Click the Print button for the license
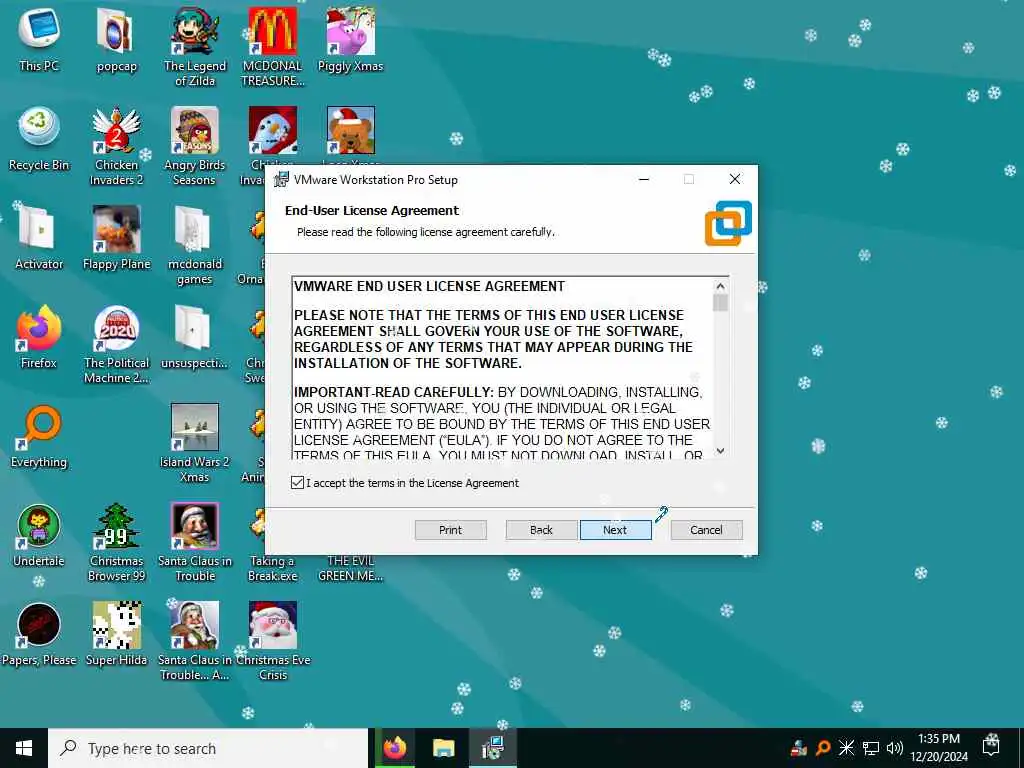Viewport: 1024px width, 768px height. point(451,530)
